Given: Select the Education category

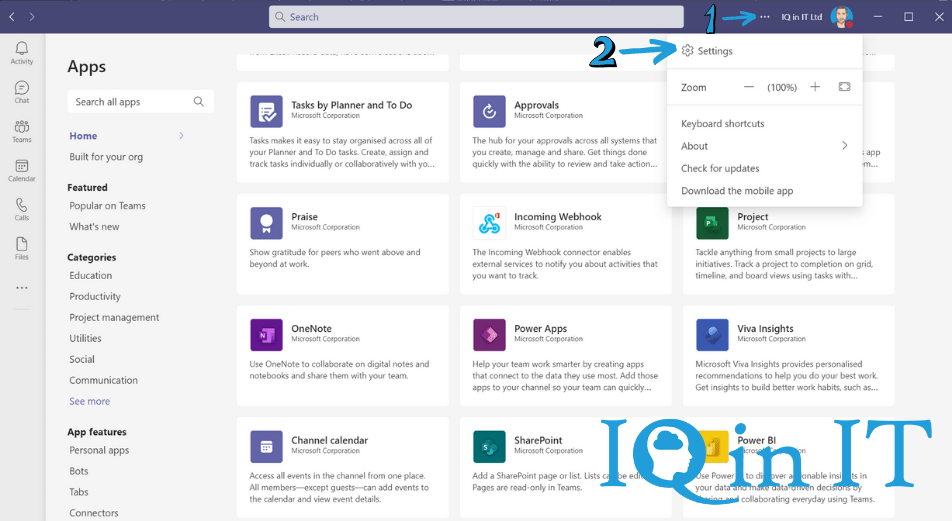Looking at the screenshot, I should click(x=90, y=275).
